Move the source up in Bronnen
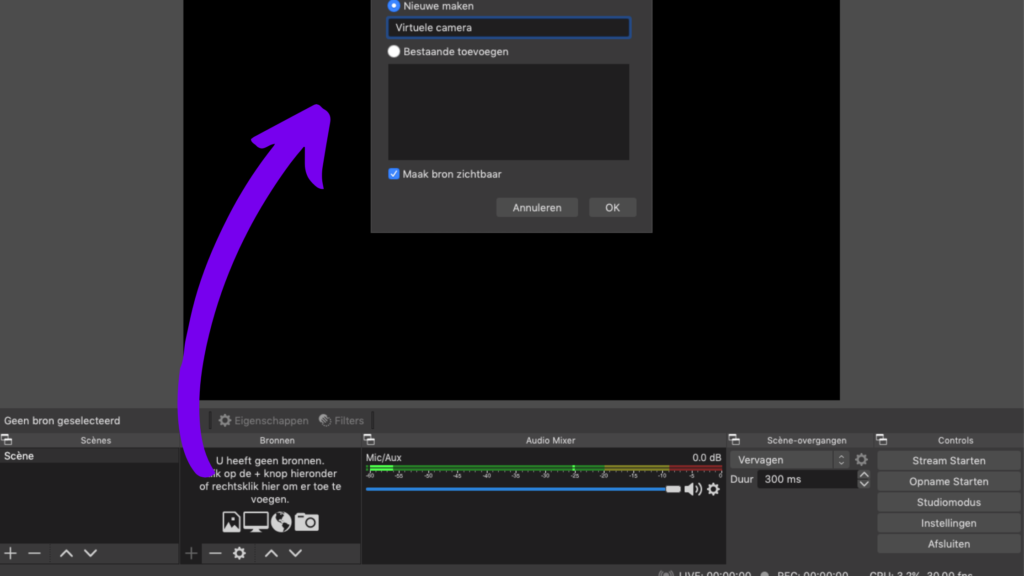Screen dimensions: 1024x576 [x=271, y=553]
